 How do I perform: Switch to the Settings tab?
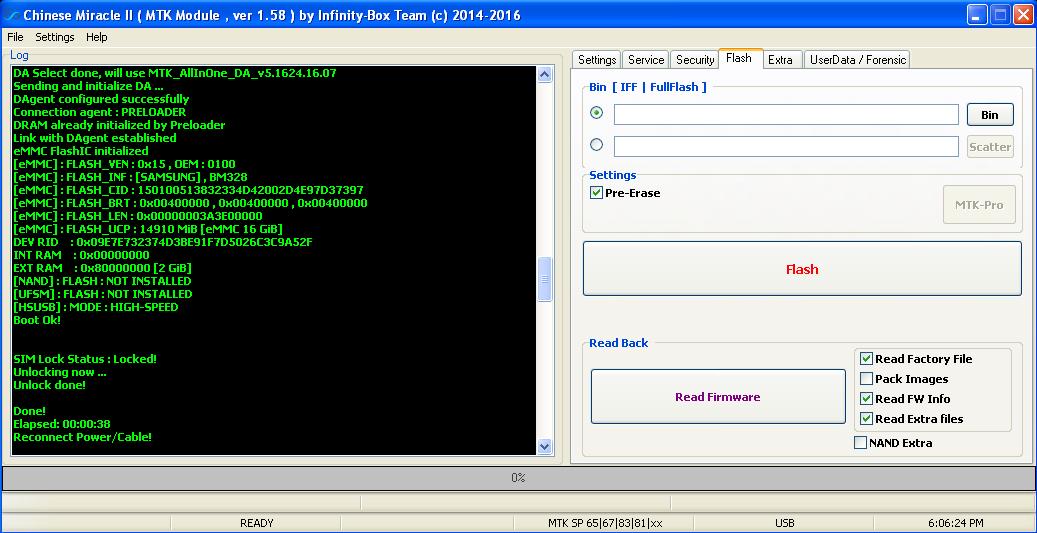pyautogui.click(x=597, y=60)
